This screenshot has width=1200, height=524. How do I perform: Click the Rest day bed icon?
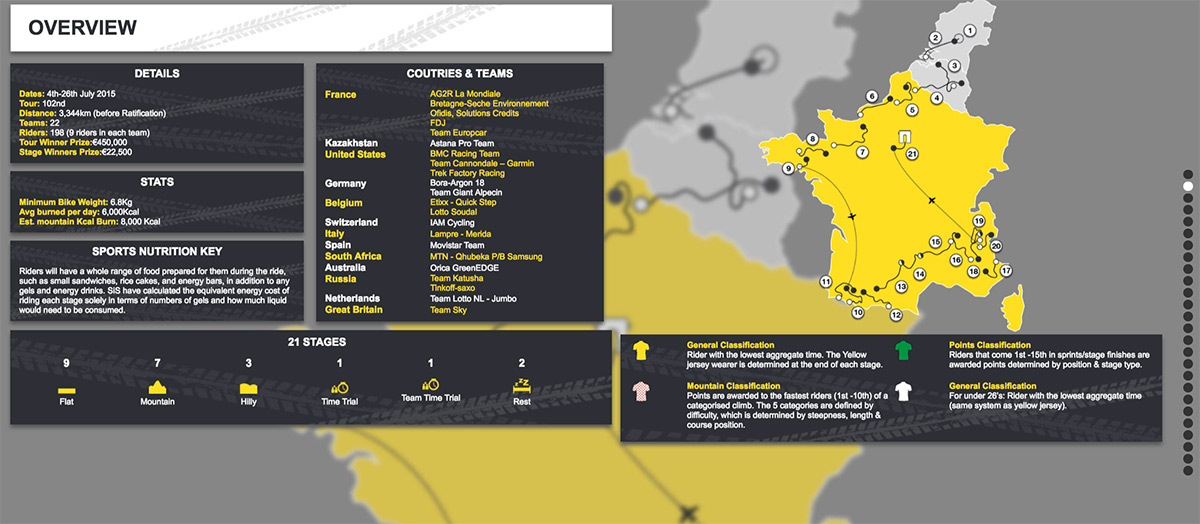[522, 385]
